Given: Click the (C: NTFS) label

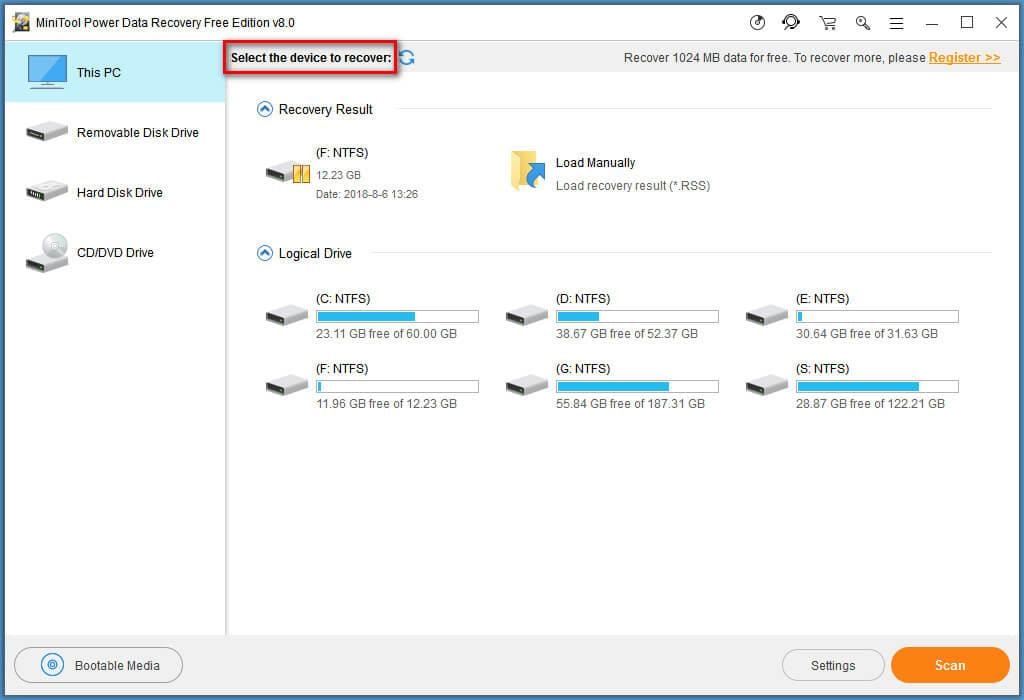Looking at the screenshot, I should pos(343,298).
